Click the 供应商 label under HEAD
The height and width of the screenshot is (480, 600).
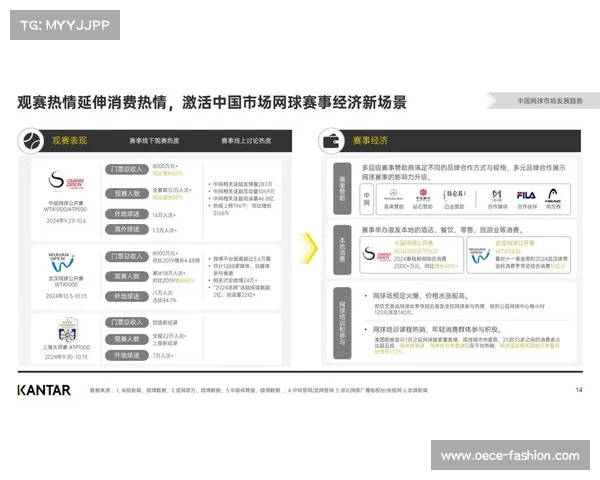[x=553, y=207]
